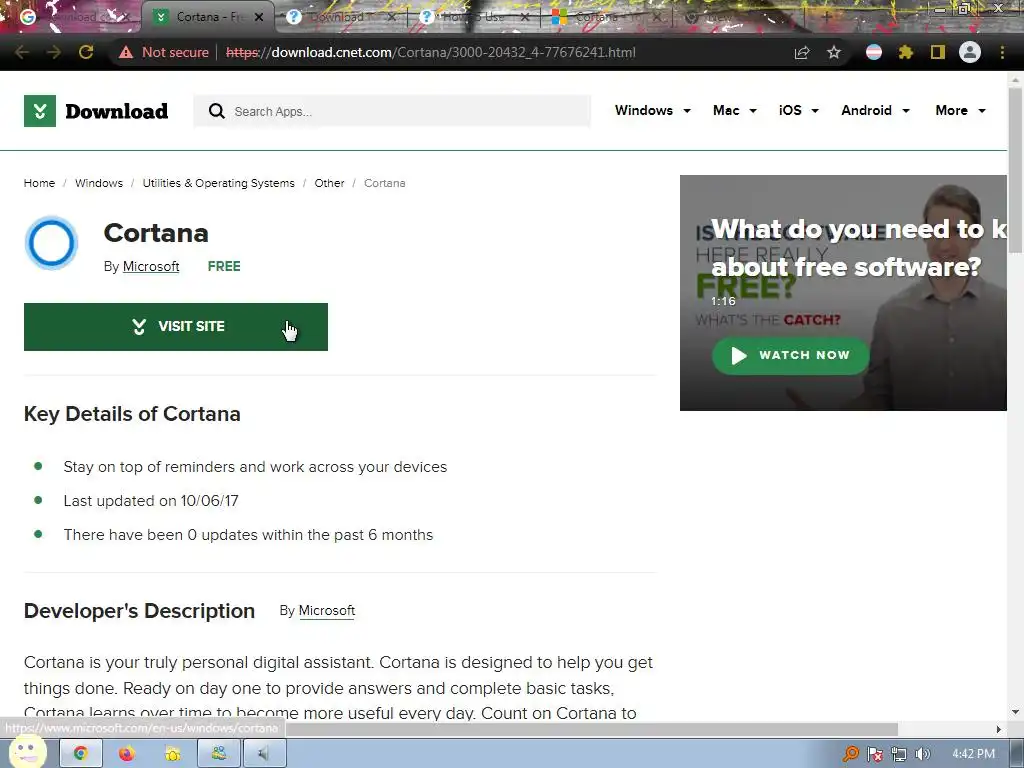Reload the page with refresh icon

86,52
